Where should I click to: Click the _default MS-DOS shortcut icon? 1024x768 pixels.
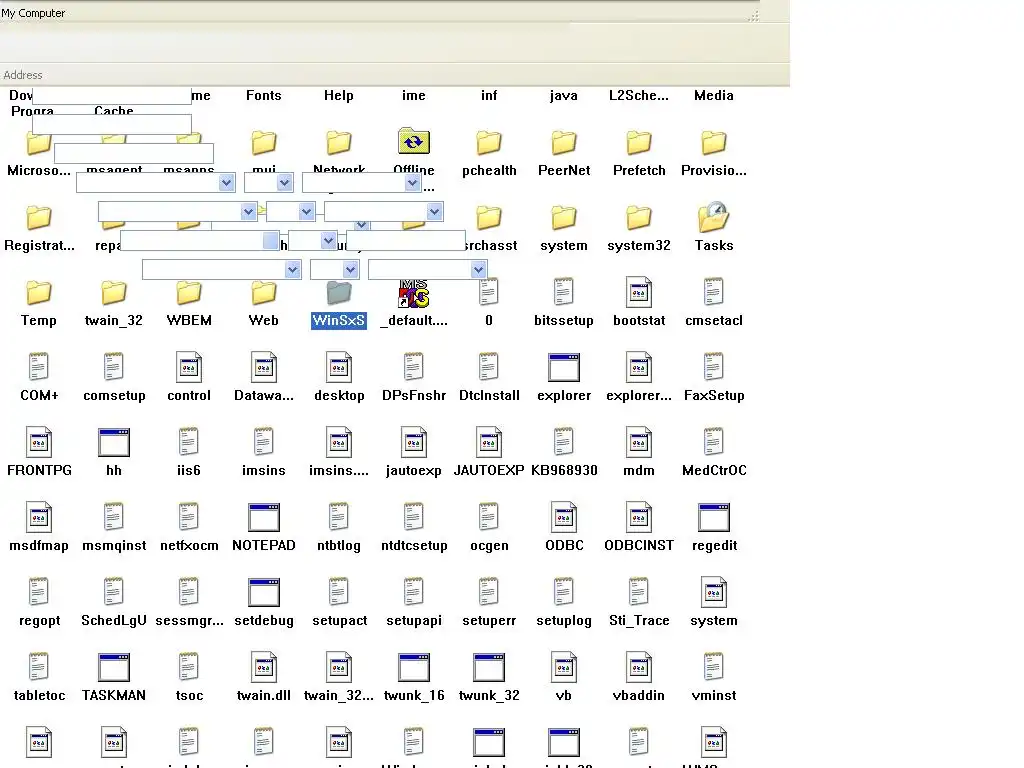coord(413,293)
